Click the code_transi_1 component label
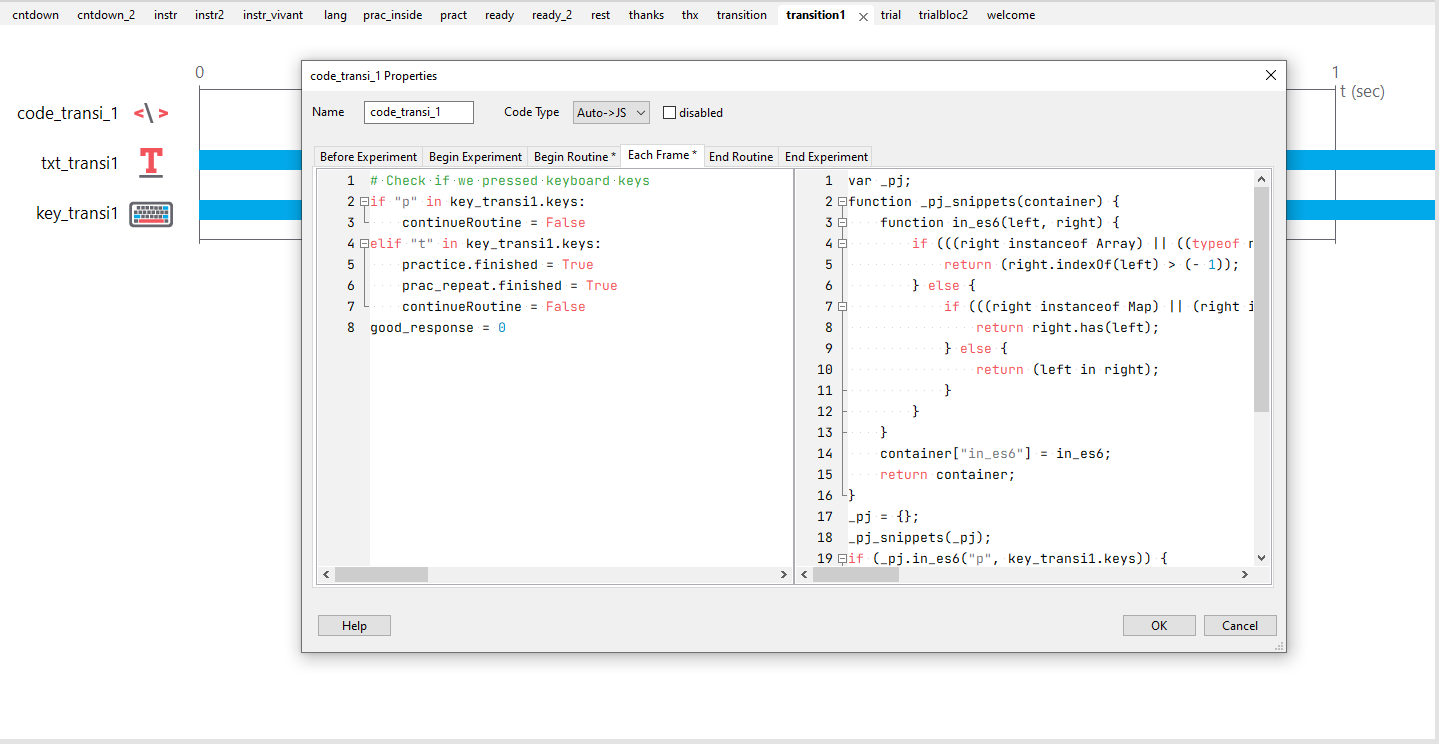The image size is (1439, 744). click(x=68, y=114)
